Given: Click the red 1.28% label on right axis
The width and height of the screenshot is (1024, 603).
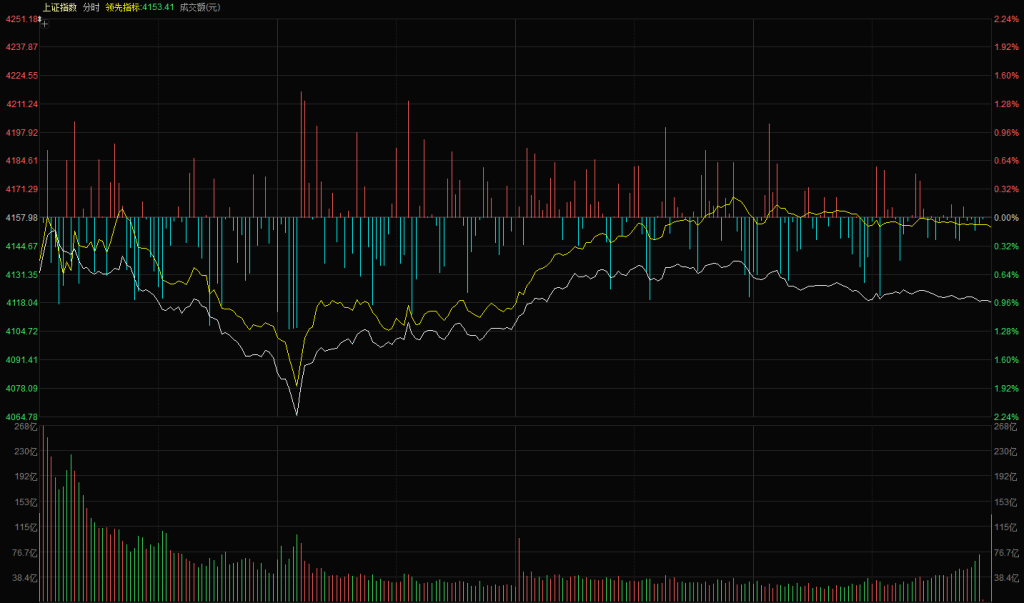Looking at the screenshot, I should click(x=1006, y=104).
